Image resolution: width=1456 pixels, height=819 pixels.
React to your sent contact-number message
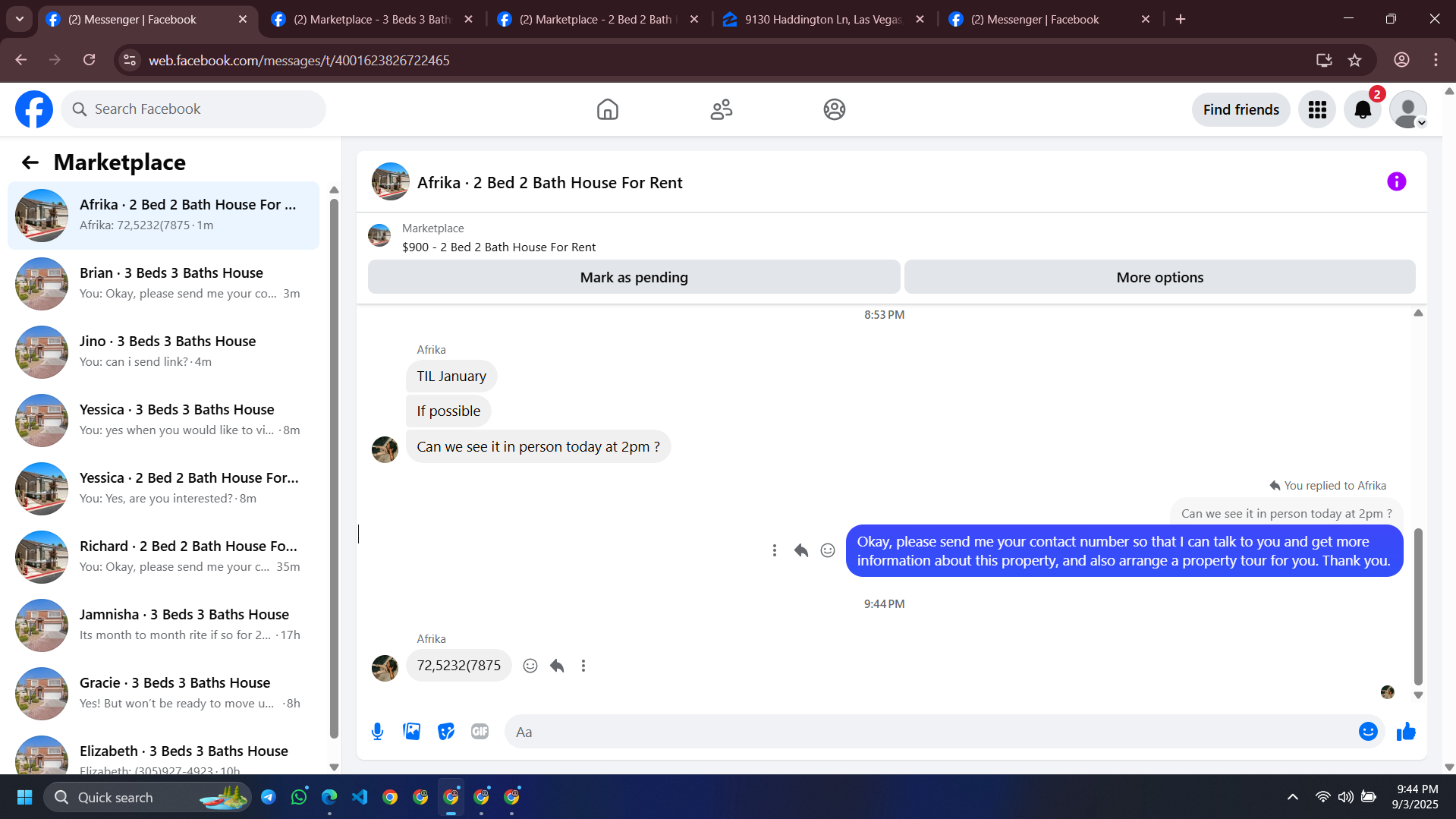(x=828, y=550)
